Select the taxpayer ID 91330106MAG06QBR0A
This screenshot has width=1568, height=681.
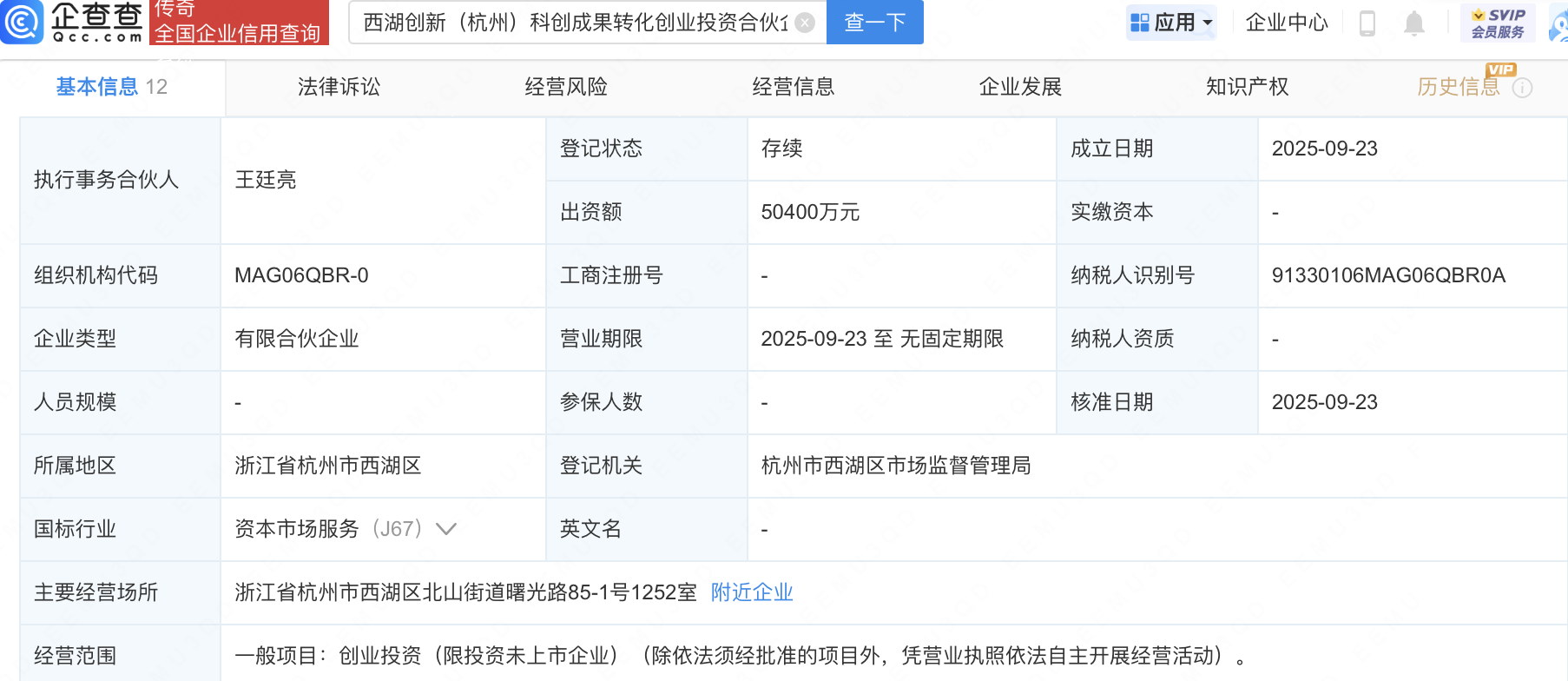point(1388,275)
